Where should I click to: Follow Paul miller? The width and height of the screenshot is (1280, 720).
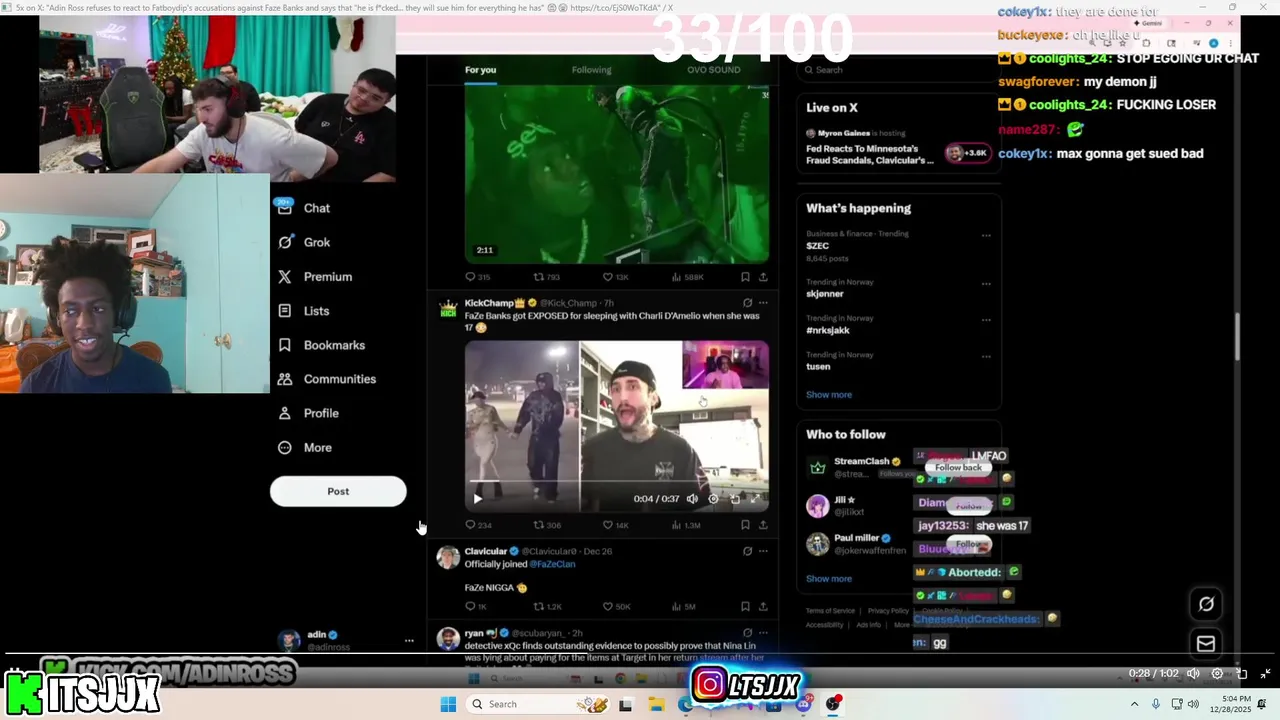[968, 545]
